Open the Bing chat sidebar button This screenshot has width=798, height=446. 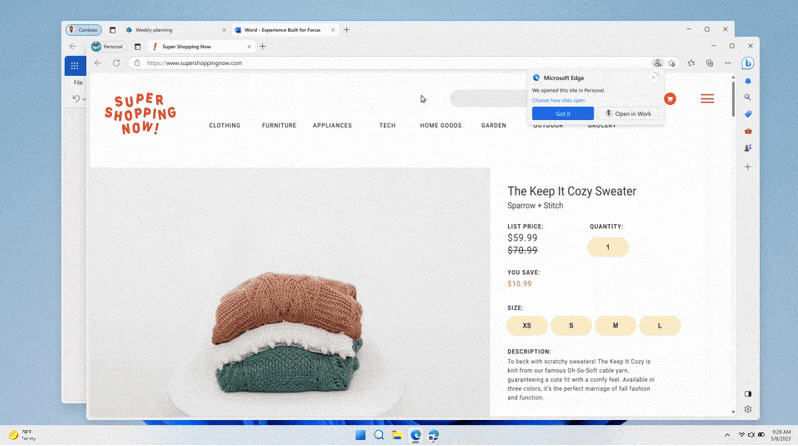[x=747, y=63]
